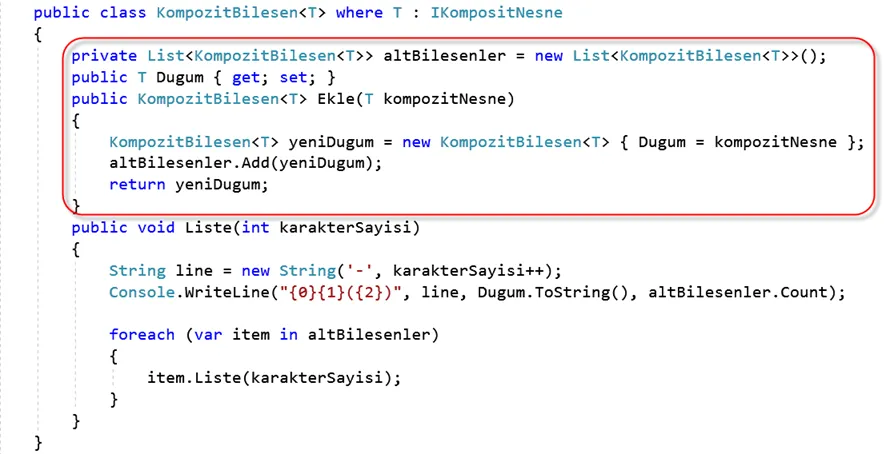Image resolution: width=894 pixels, height=454 pixels.
Task: Click the Ekle method name
Action: (336, 99)
